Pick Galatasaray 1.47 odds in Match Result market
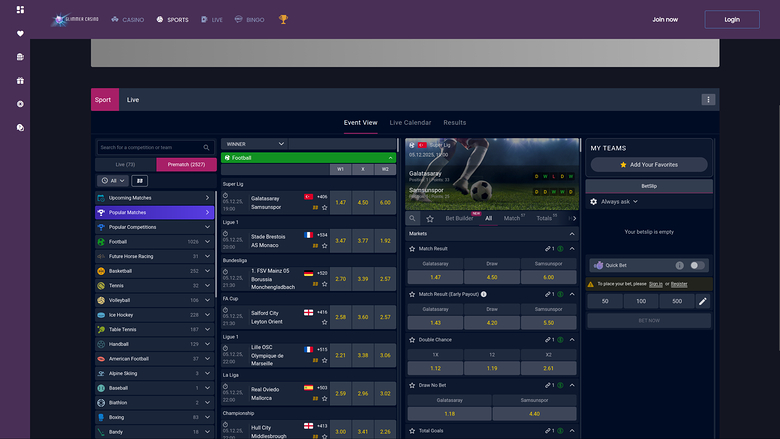Image resolution: width=780 pixels, height=439 pixels. click(435, 277)
